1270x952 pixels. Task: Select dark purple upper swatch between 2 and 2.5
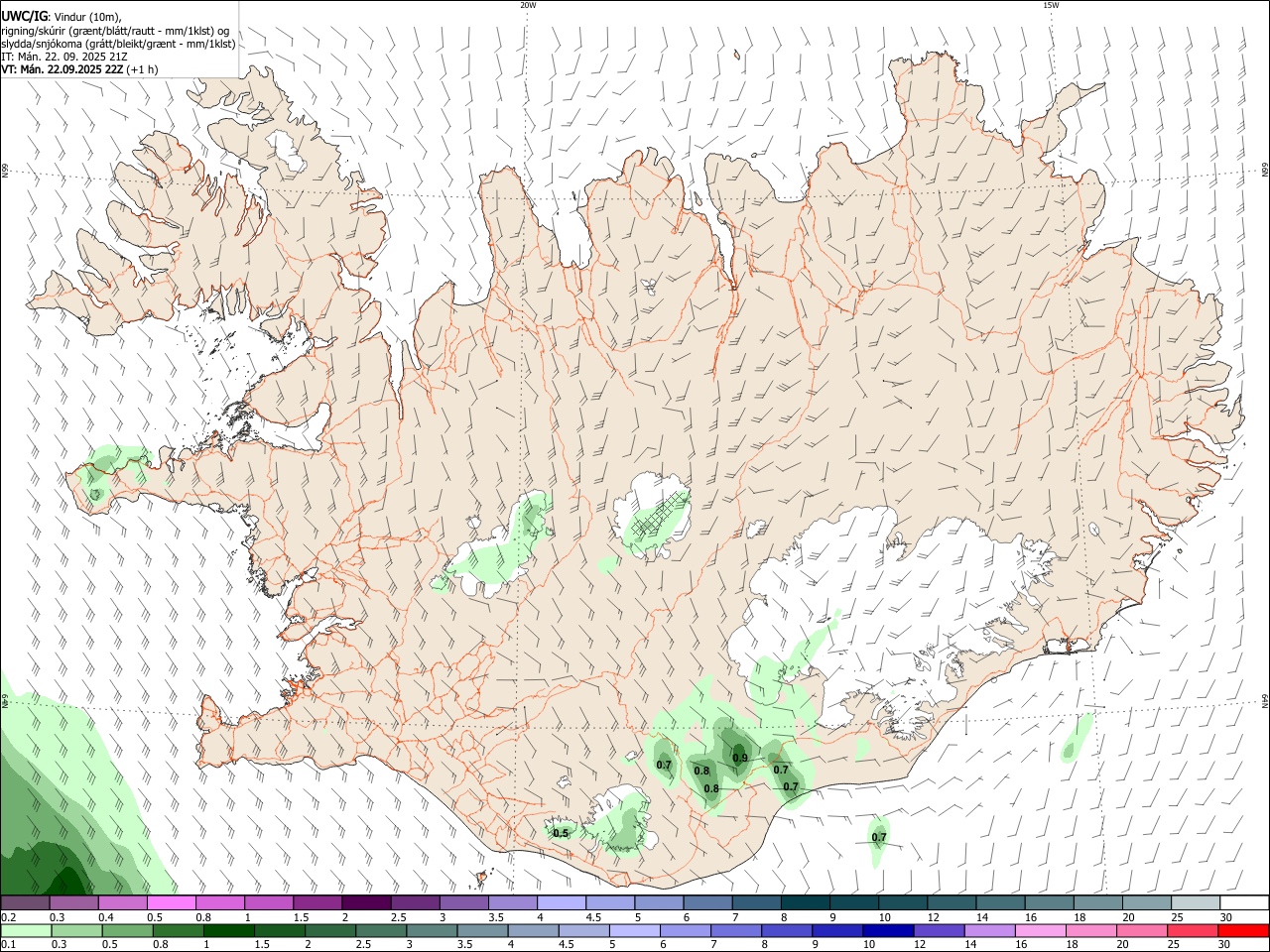[x=365, y=902]
